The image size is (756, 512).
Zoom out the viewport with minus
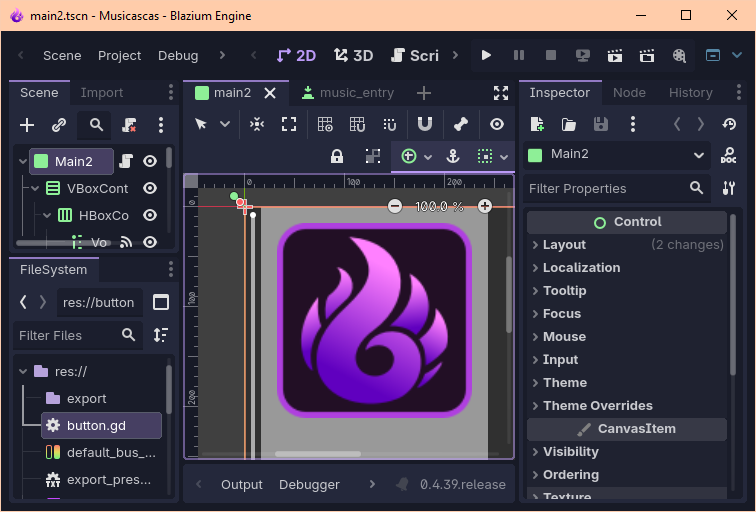click(x=395, y=206)
